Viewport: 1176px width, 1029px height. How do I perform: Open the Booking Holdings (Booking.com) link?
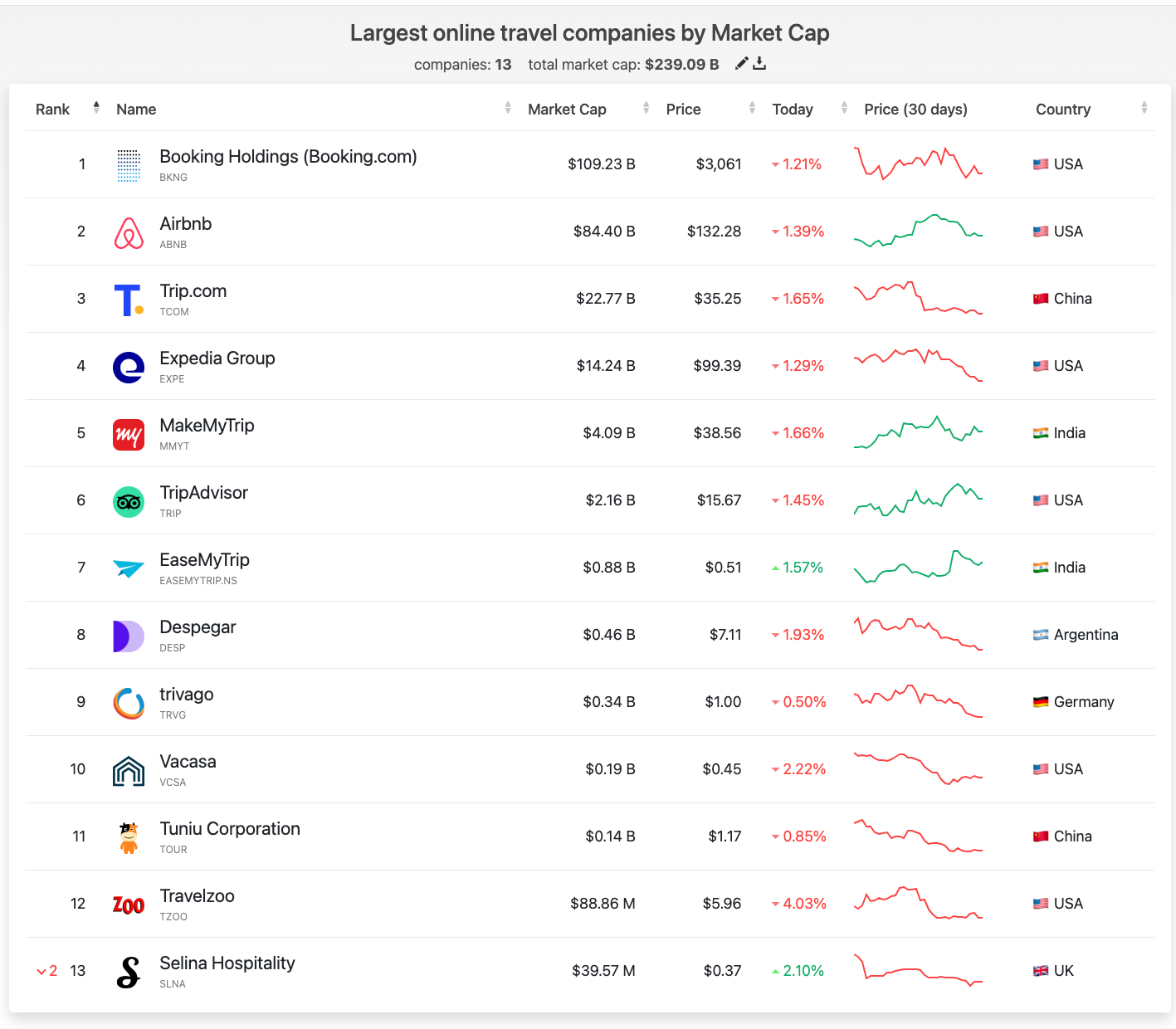click(x=288, y=157)
